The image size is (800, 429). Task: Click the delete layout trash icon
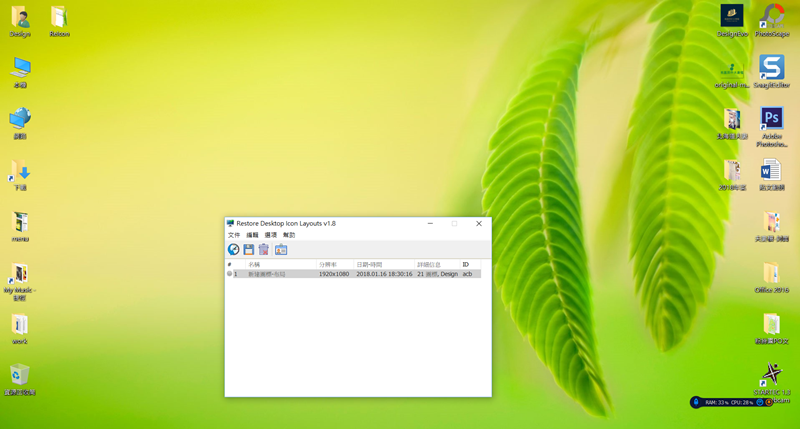coord(264,249)
